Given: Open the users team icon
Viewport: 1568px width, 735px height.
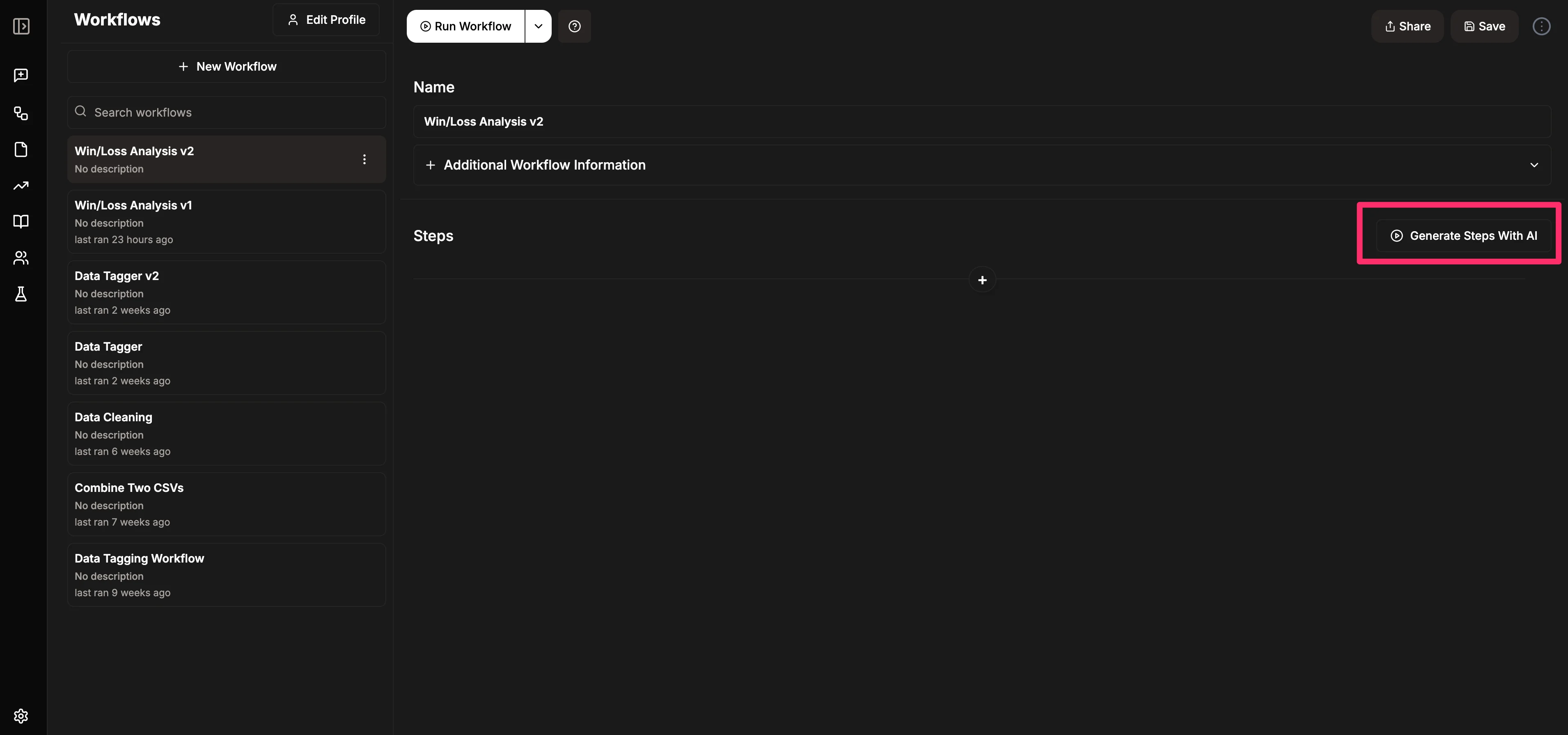Looking at the screenshot, I should tap(21, 257).
